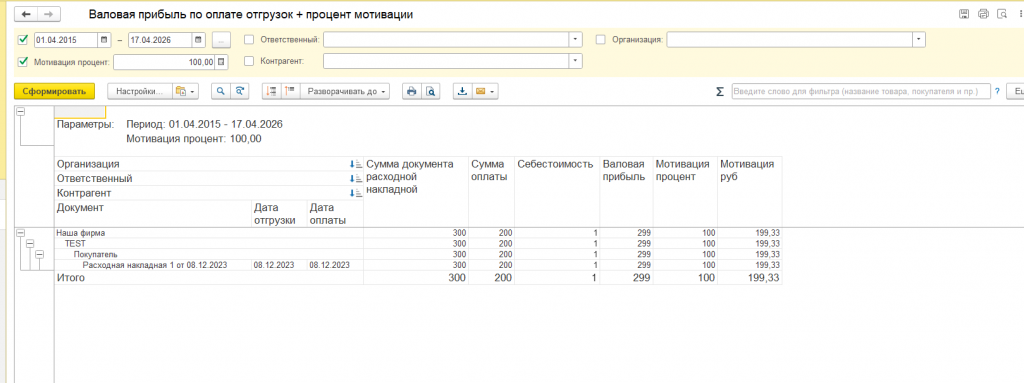Open the Разворачивать до dropdown

coord(345,92)
